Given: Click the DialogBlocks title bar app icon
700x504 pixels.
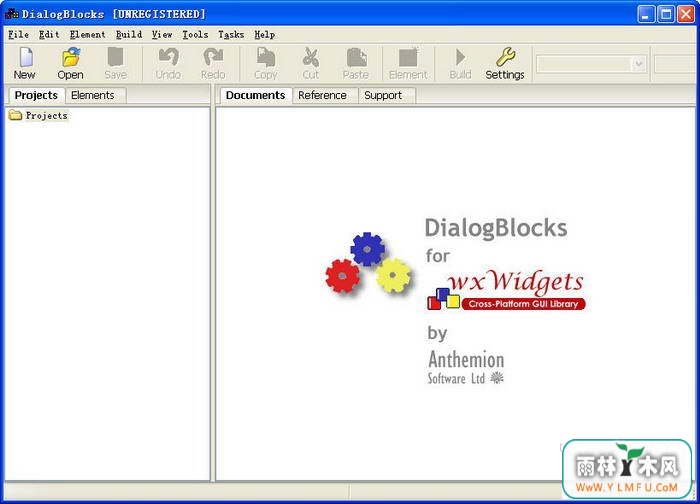Looking at the screenshot, I should pos(12,14).
